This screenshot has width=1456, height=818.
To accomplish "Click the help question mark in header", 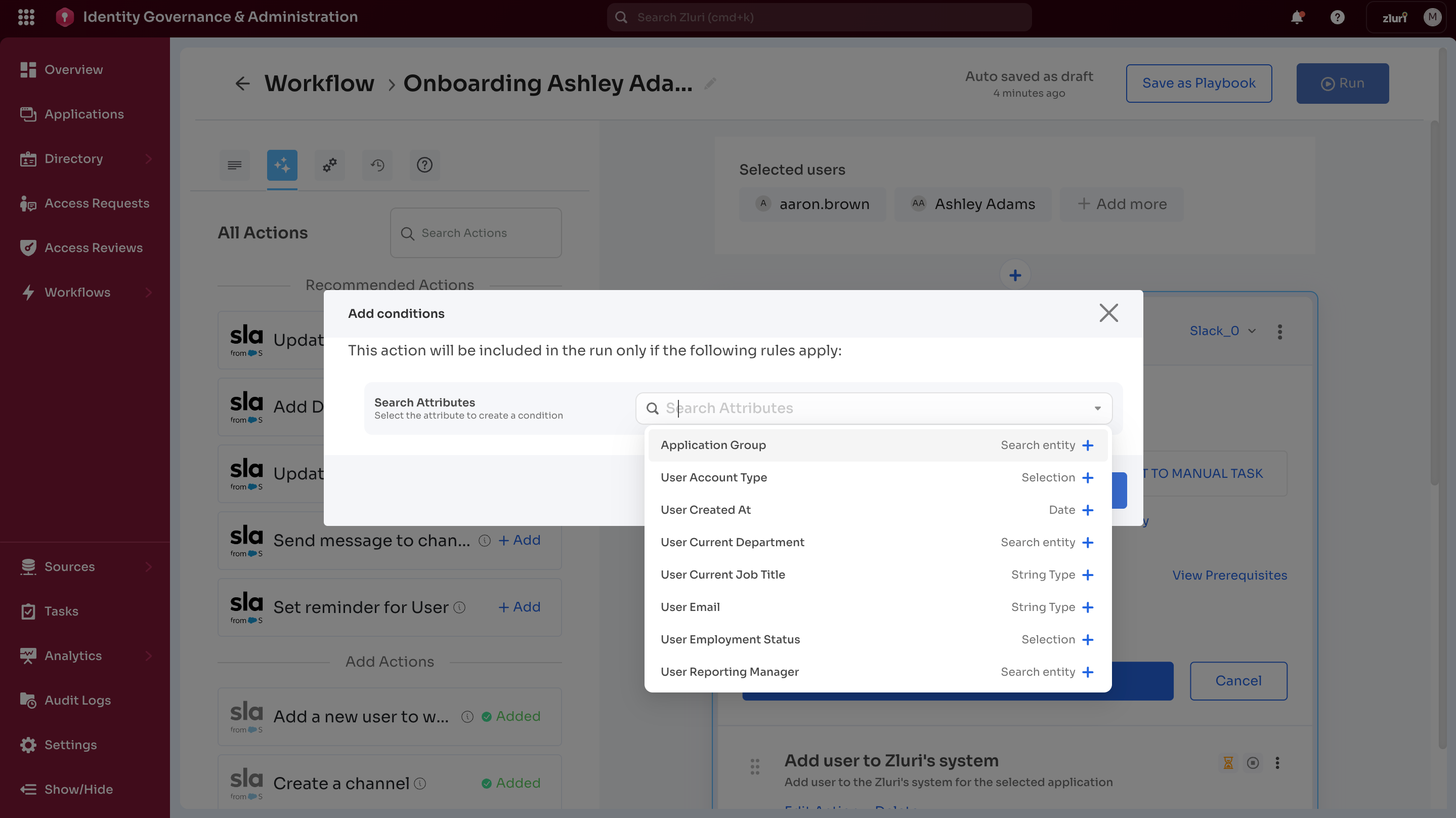I will click(1337, 18).
